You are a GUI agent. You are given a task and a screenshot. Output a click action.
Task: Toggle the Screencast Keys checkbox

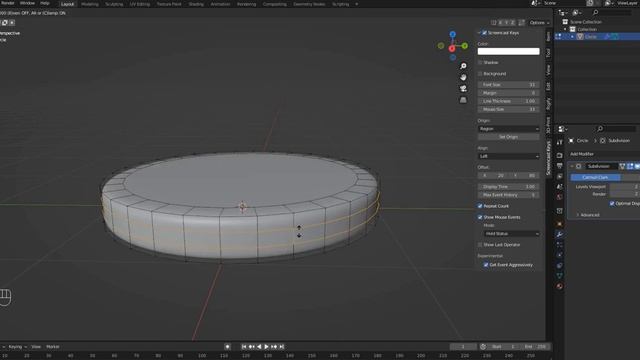coord(484,33)
